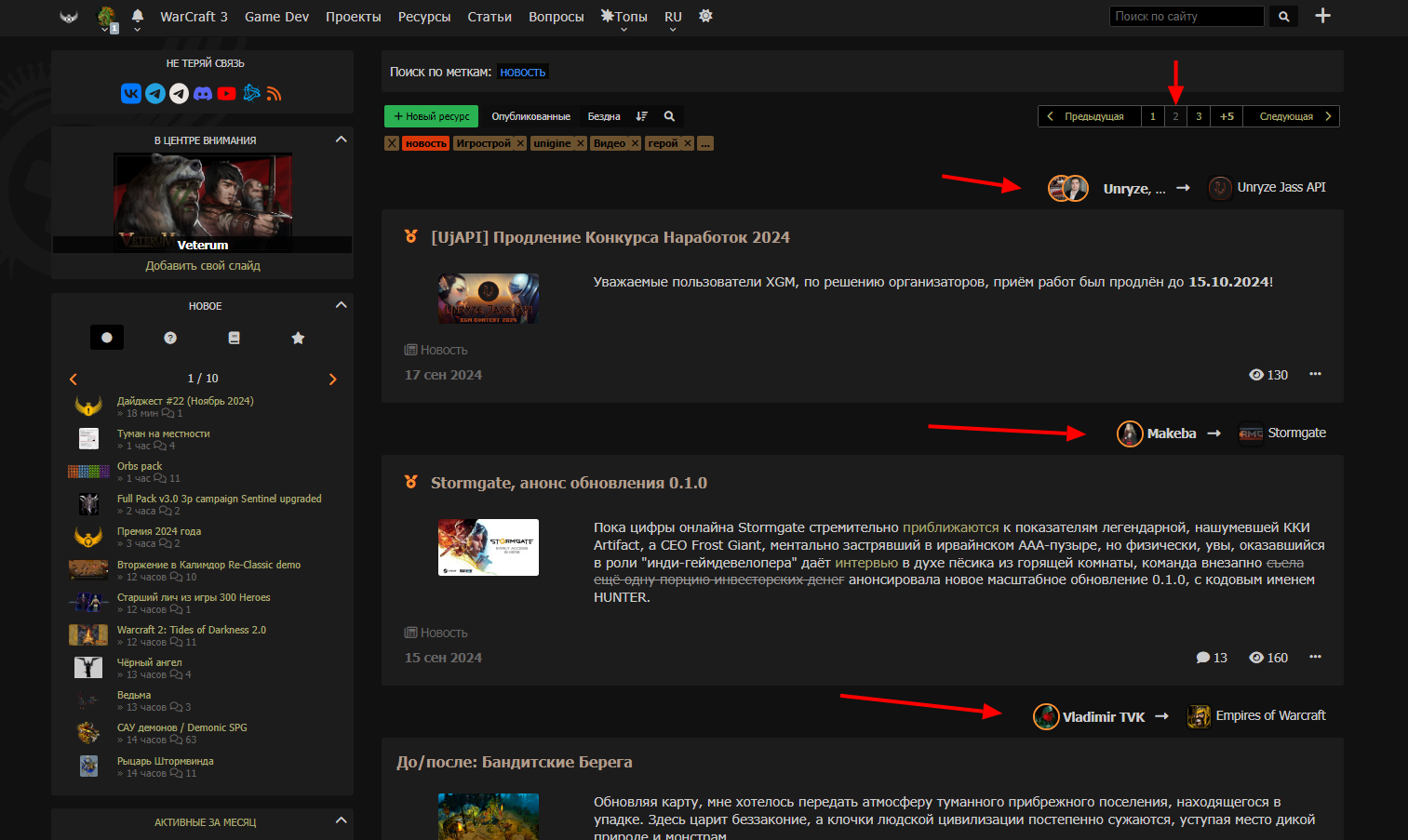Click the Empires of Warcraft project icon
Screen dimensions: 1408x840
(1199, 716)
